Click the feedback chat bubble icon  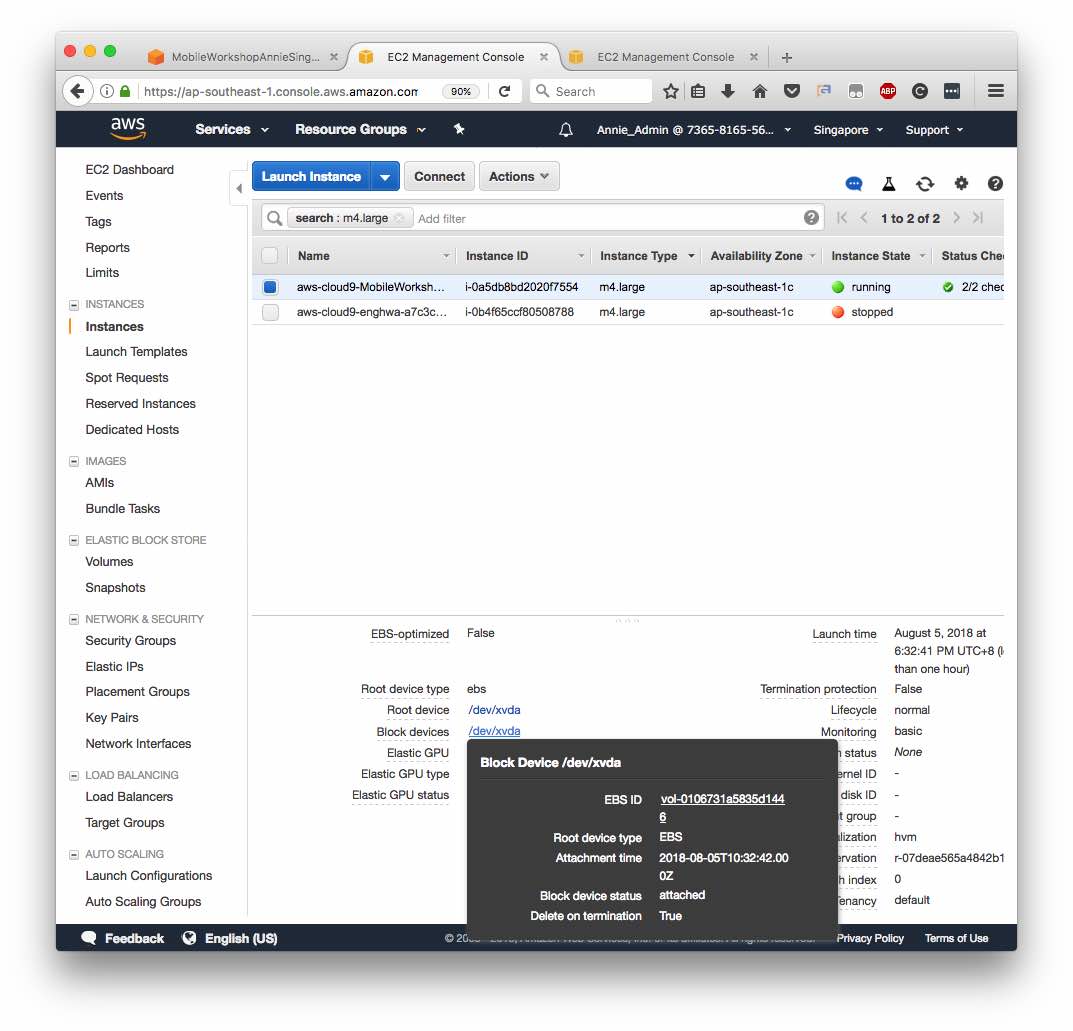pos(853,183)
